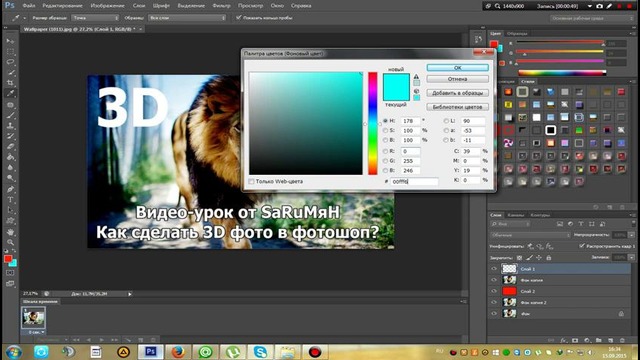Select the R radio button in color picker
This screenshot has width=640, height=360.
[x=385, y=151]
